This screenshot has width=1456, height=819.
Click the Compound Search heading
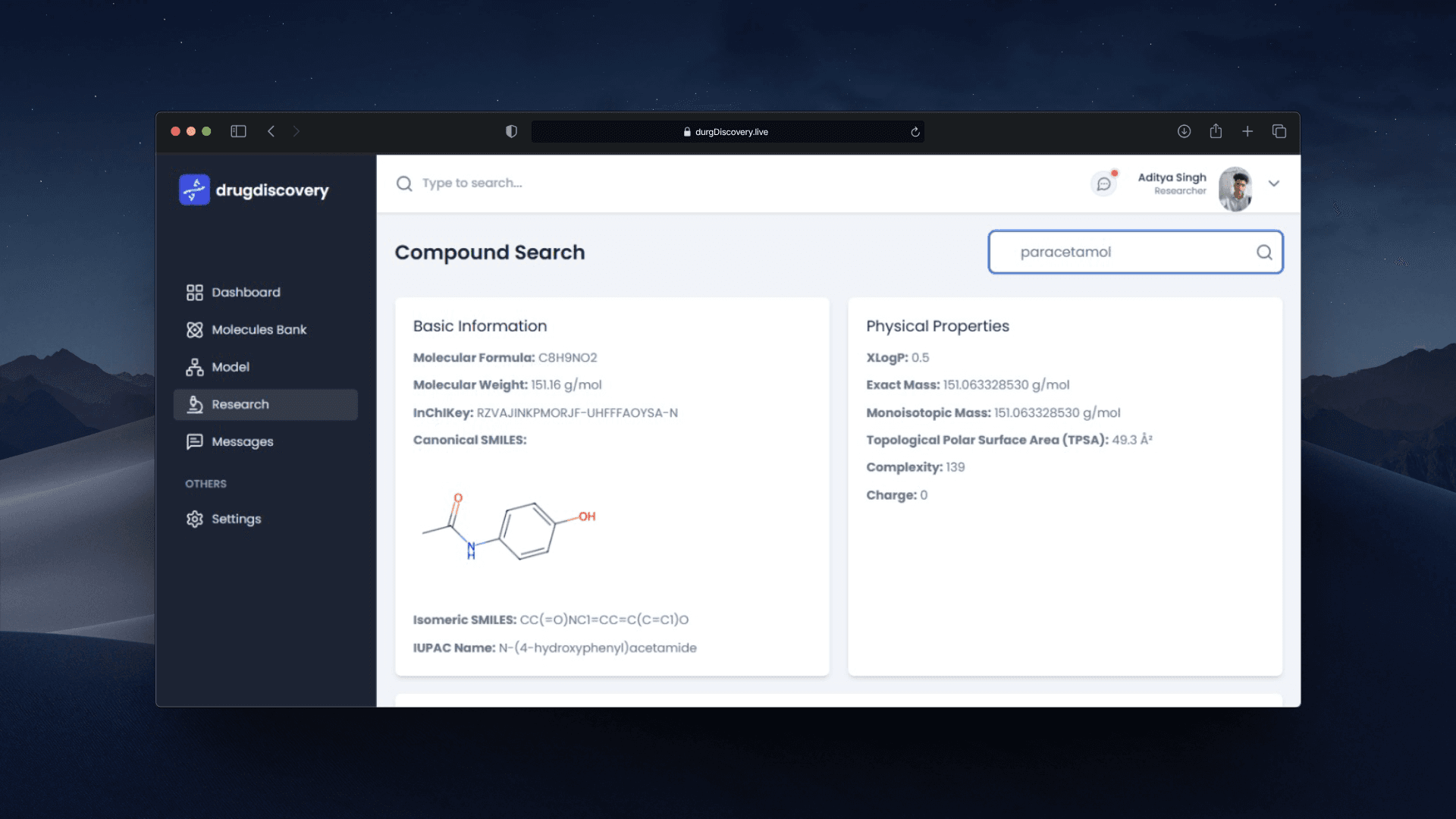pos(490,252)
